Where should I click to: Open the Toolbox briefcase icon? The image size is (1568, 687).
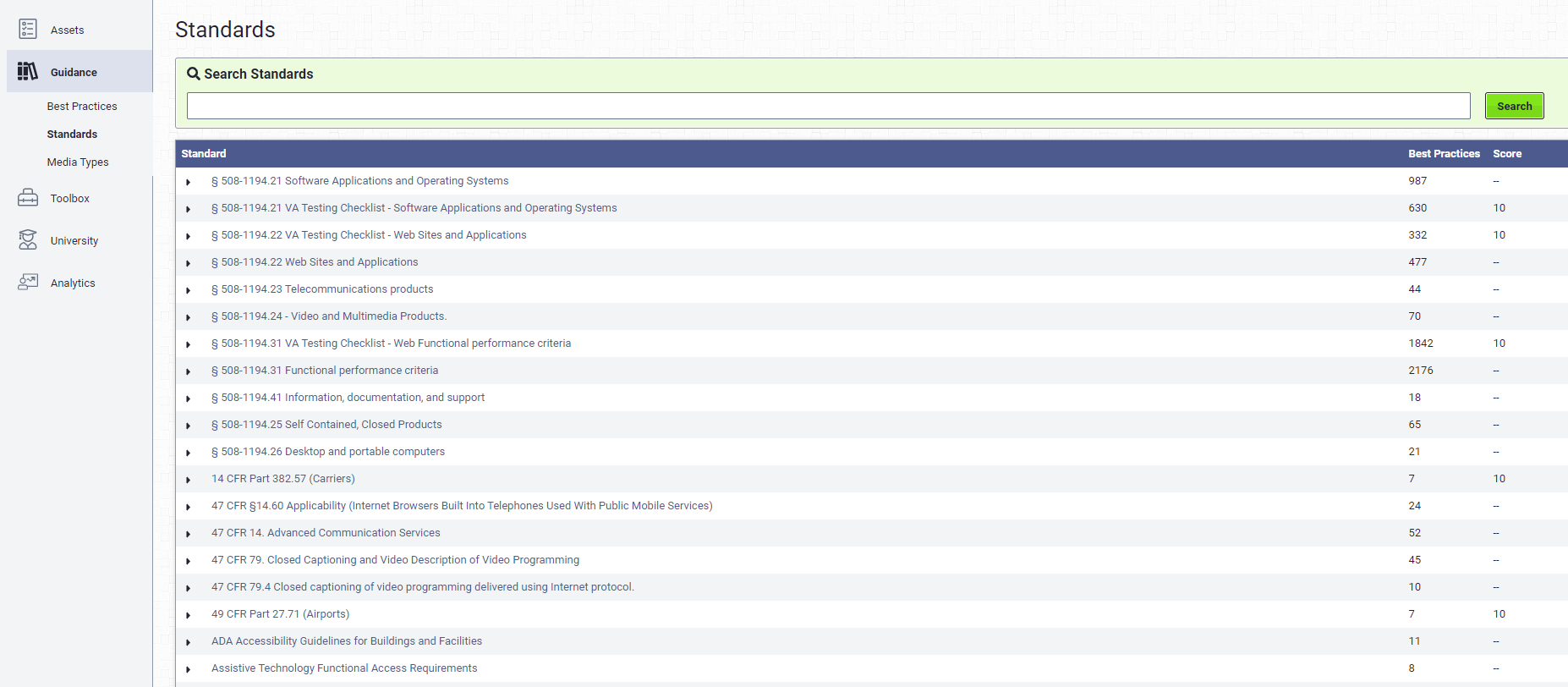28,198
